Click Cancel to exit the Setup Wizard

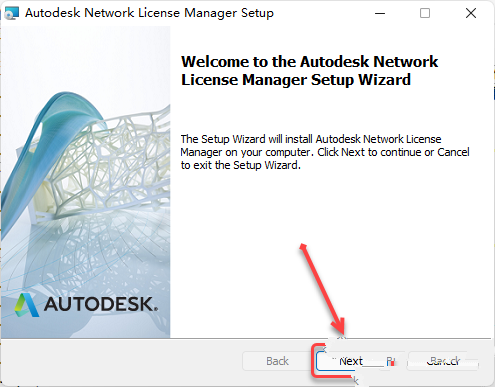click(443, 361)
